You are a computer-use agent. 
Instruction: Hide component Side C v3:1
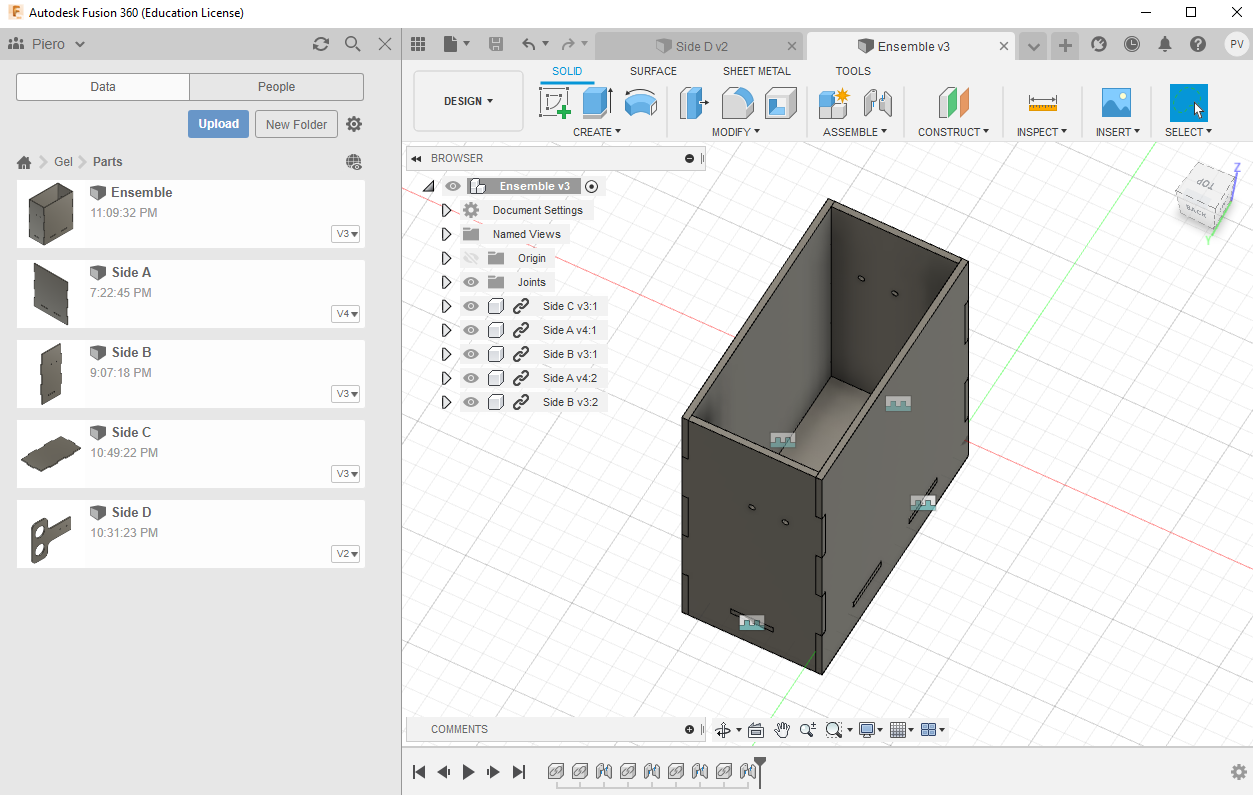[x=471, y=306]
